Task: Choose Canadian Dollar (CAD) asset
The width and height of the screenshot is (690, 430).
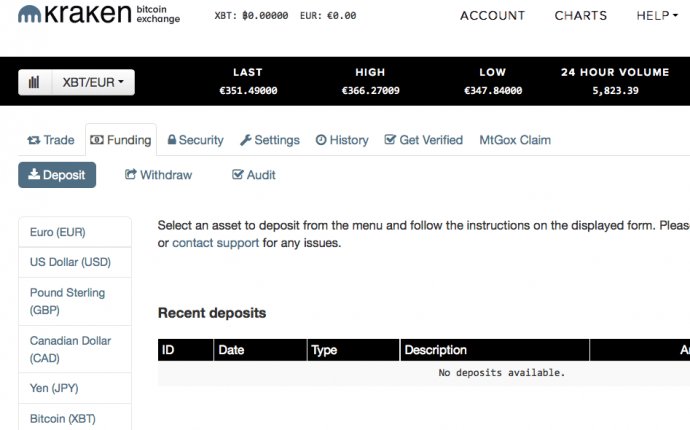Action: click(75, 349)
